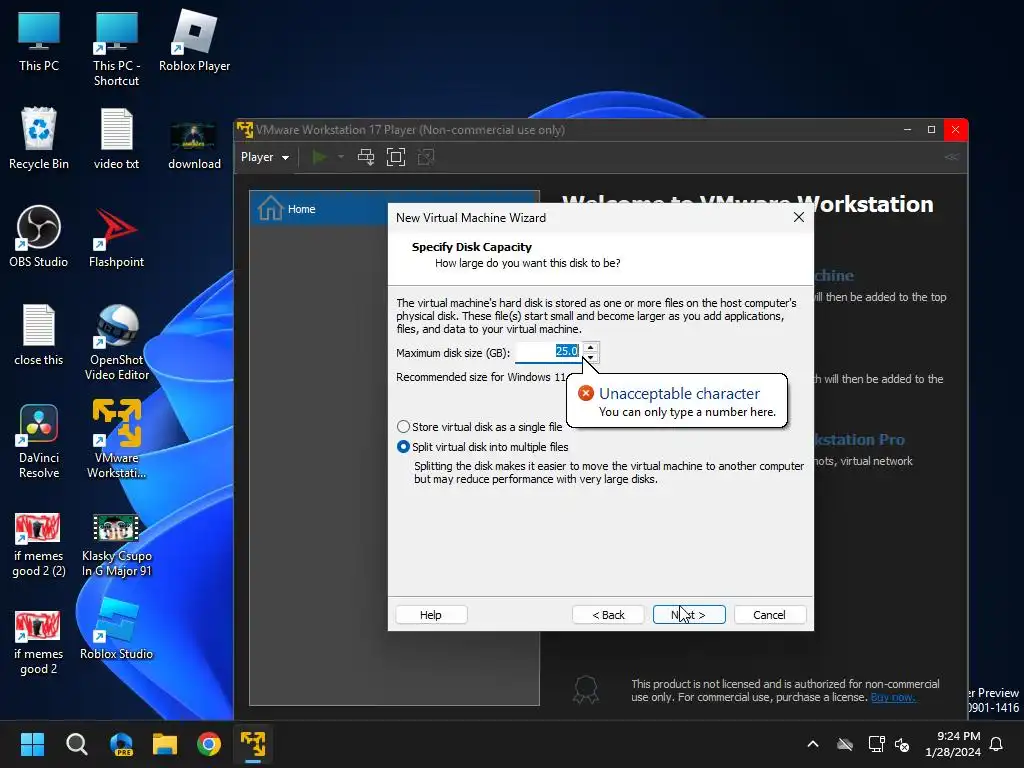Click the Buy now link
Screen dimensions: 1024x768
coord(893,697)
